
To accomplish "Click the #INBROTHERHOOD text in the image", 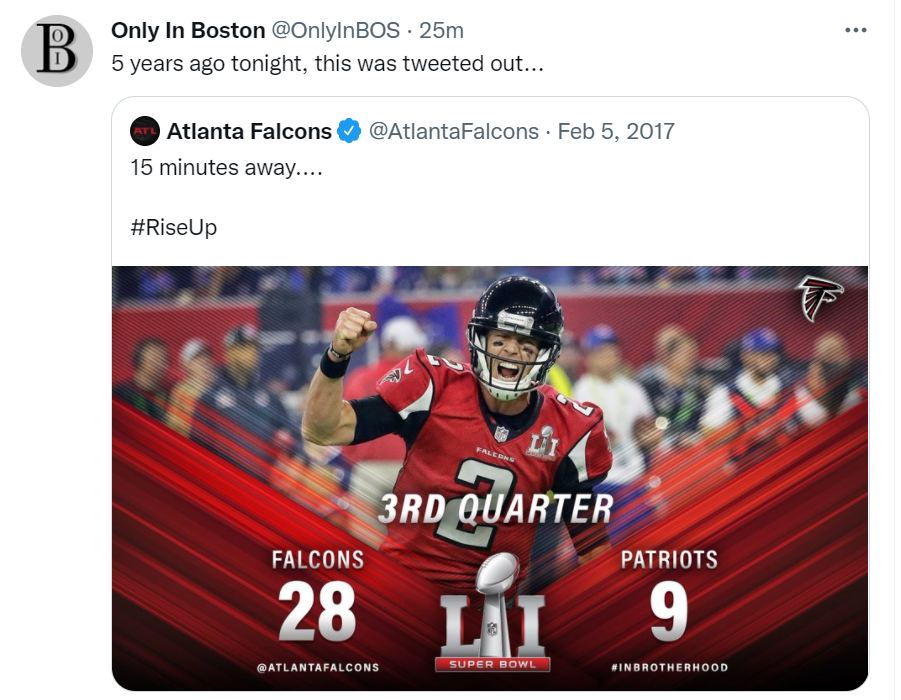I will click(x=669, y=667).
